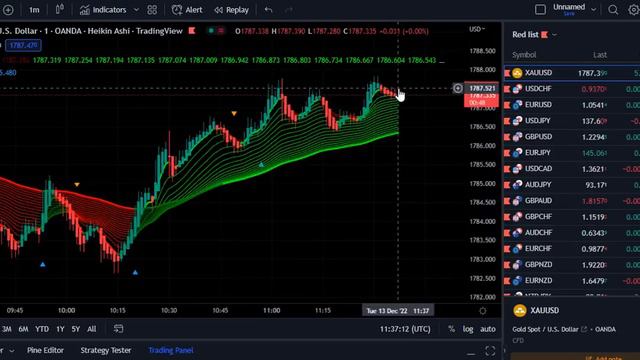The width and height of the screenshot is (640, 360).
Task: Open the layout setup square icon
Action: pos(540,10)
